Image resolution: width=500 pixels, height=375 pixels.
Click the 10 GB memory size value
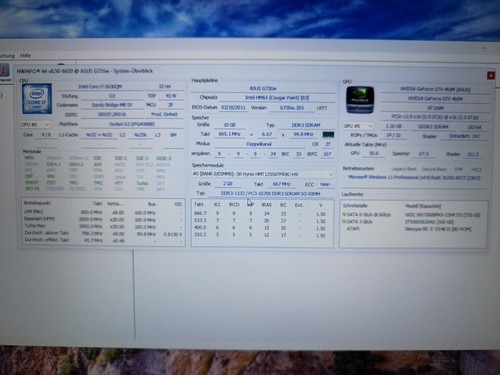click(x=229, y=125)
